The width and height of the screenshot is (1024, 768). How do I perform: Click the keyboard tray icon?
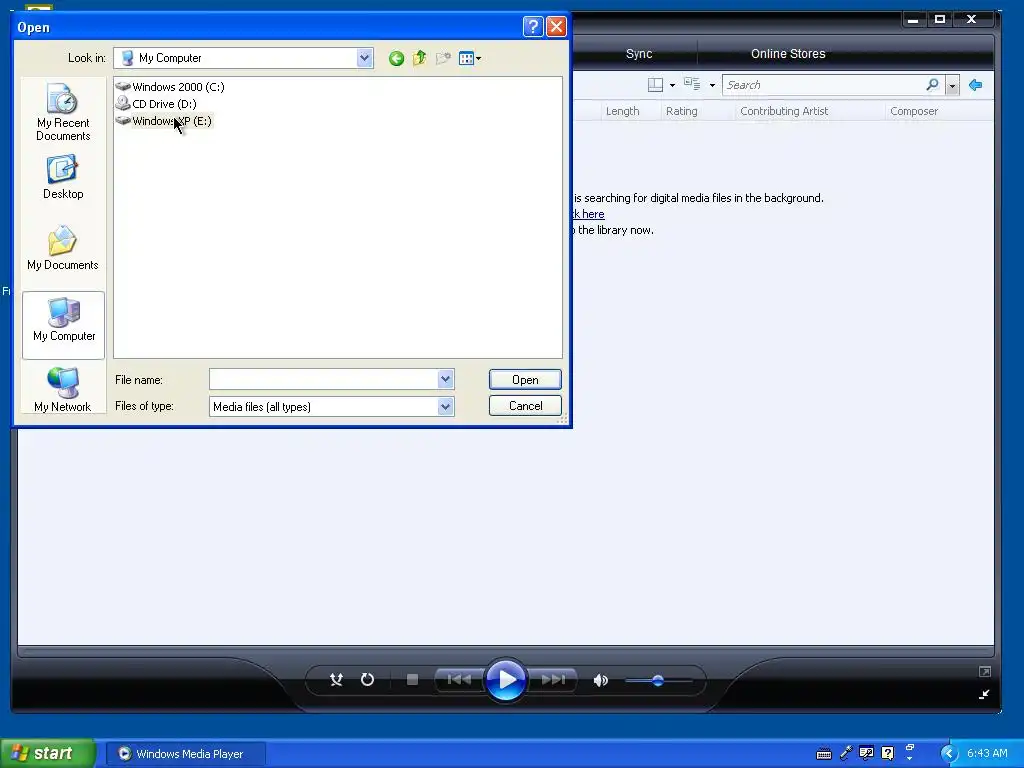(824, 754)
